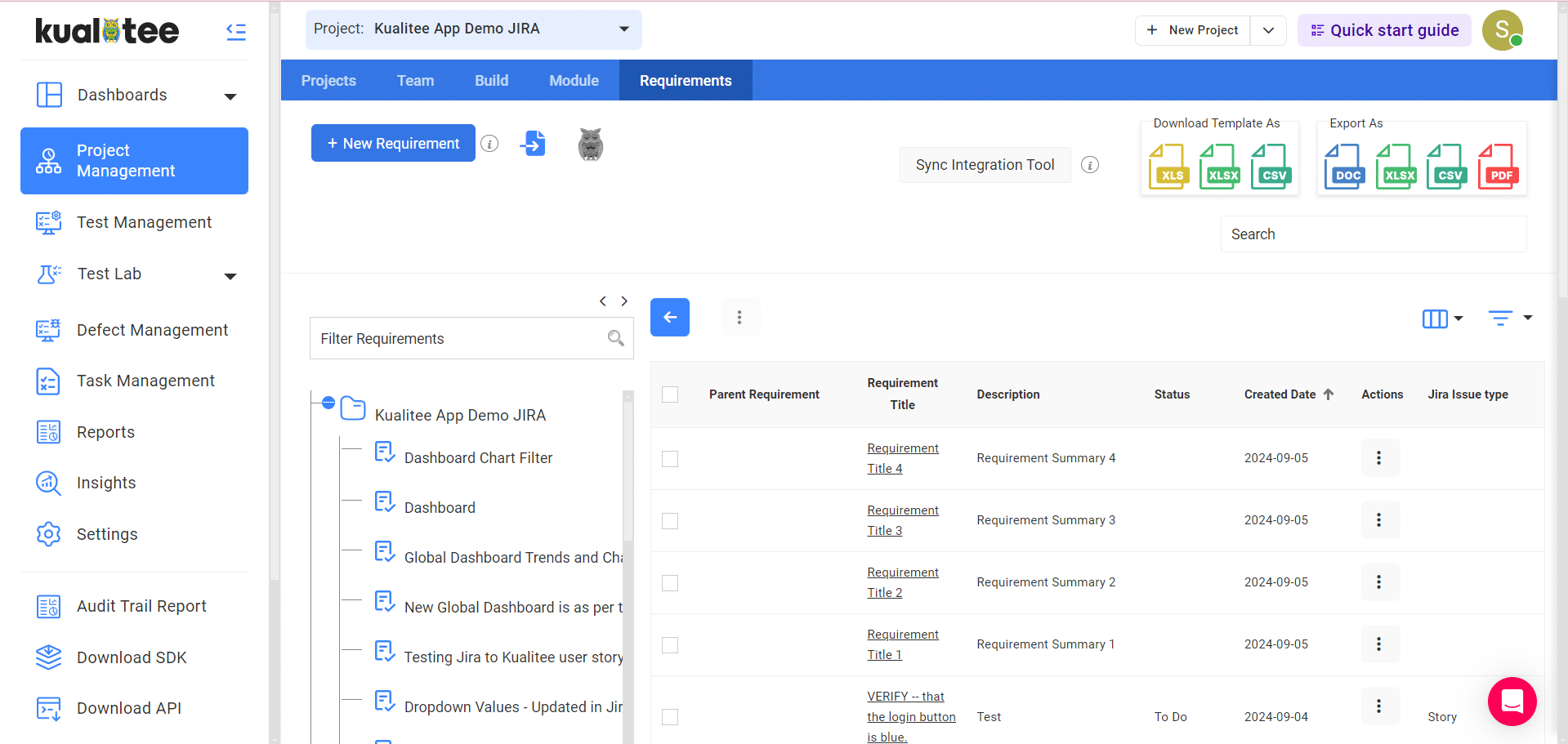Viewport: 1568px width, 744px height.
Task: Click info icon beside Sync Integration Tool
Action: tap(1089, 165)
